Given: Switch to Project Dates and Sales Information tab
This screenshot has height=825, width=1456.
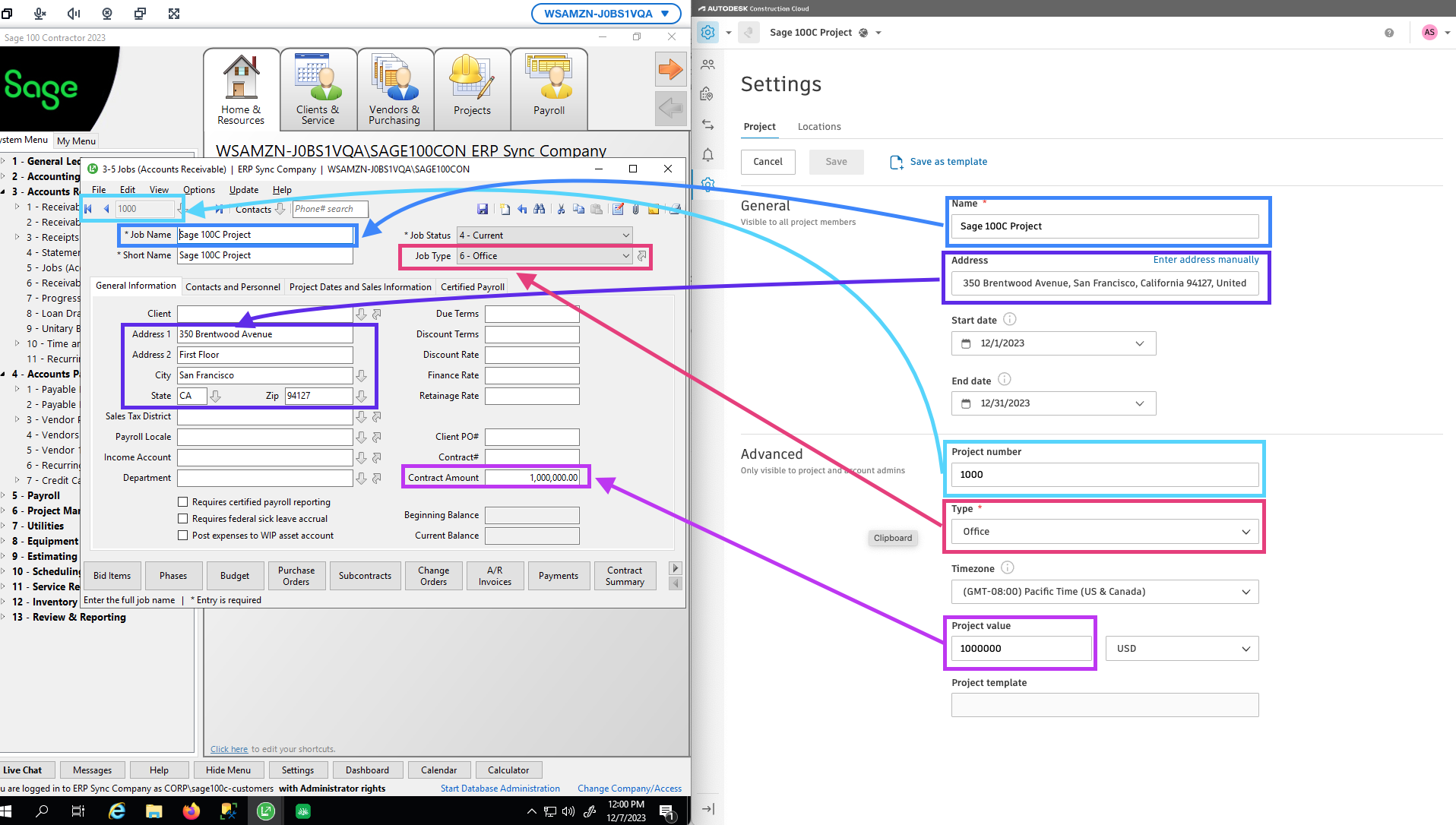Looking at the screenshot, I should tap(360, 287).
